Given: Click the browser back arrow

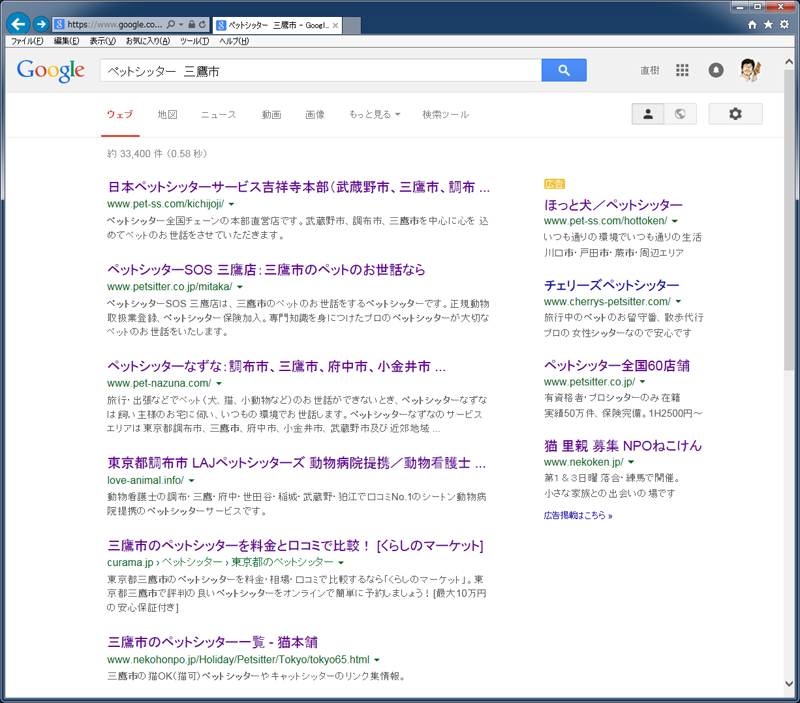Looking at the screenshot, I should (x=17, y=23).
